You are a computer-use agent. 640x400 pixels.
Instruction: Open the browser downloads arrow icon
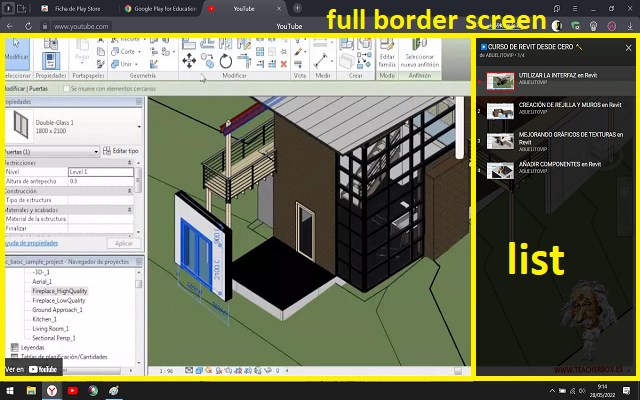[630, 26]
